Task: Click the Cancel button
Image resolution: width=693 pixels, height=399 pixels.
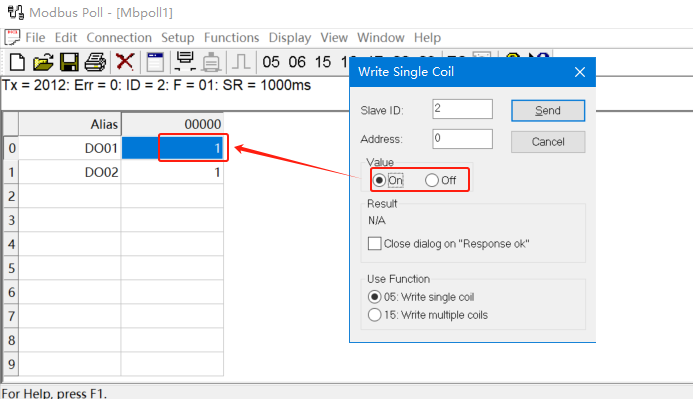Action: 548,142
